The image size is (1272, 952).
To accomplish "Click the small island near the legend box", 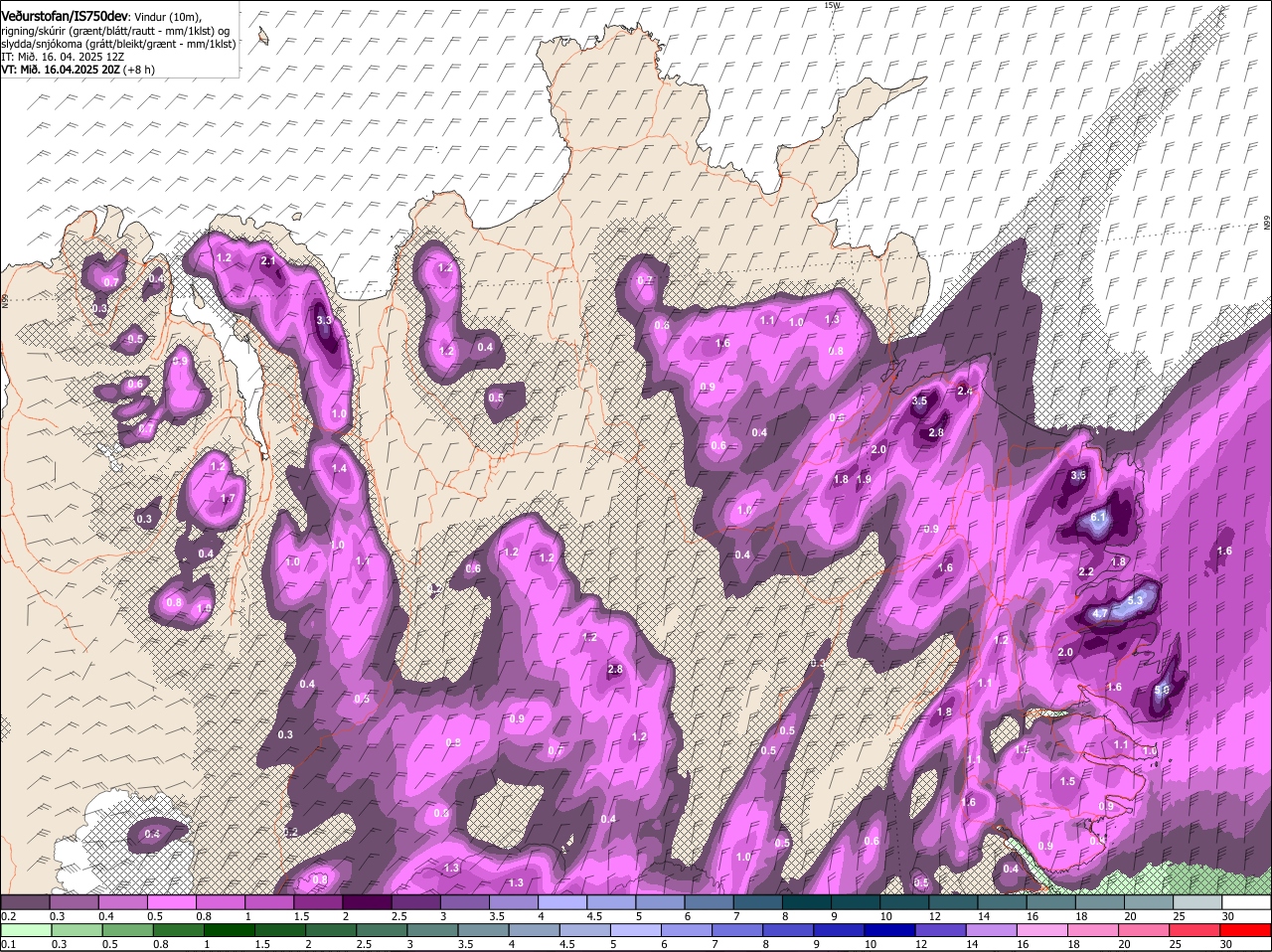I will click(x=263, y=37).
